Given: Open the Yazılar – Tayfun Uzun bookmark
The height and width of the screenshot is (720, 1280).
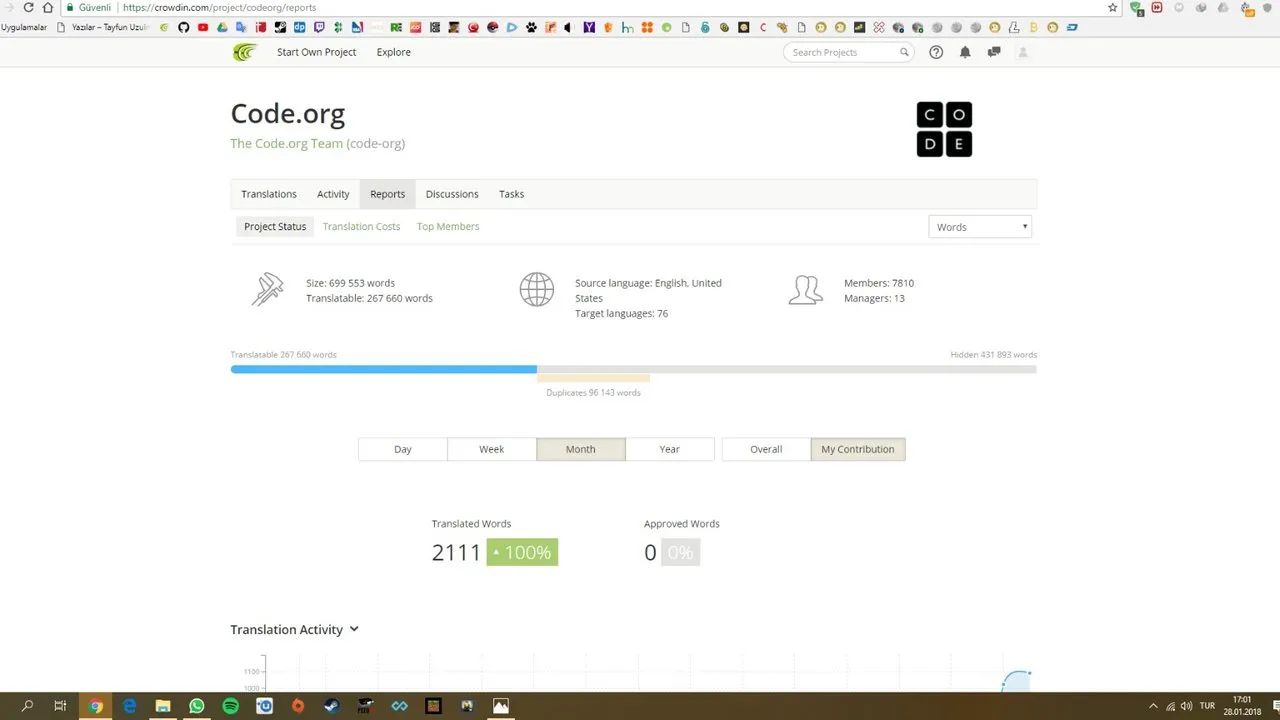Looking at the screenshot, I should [x=103, y=27].
